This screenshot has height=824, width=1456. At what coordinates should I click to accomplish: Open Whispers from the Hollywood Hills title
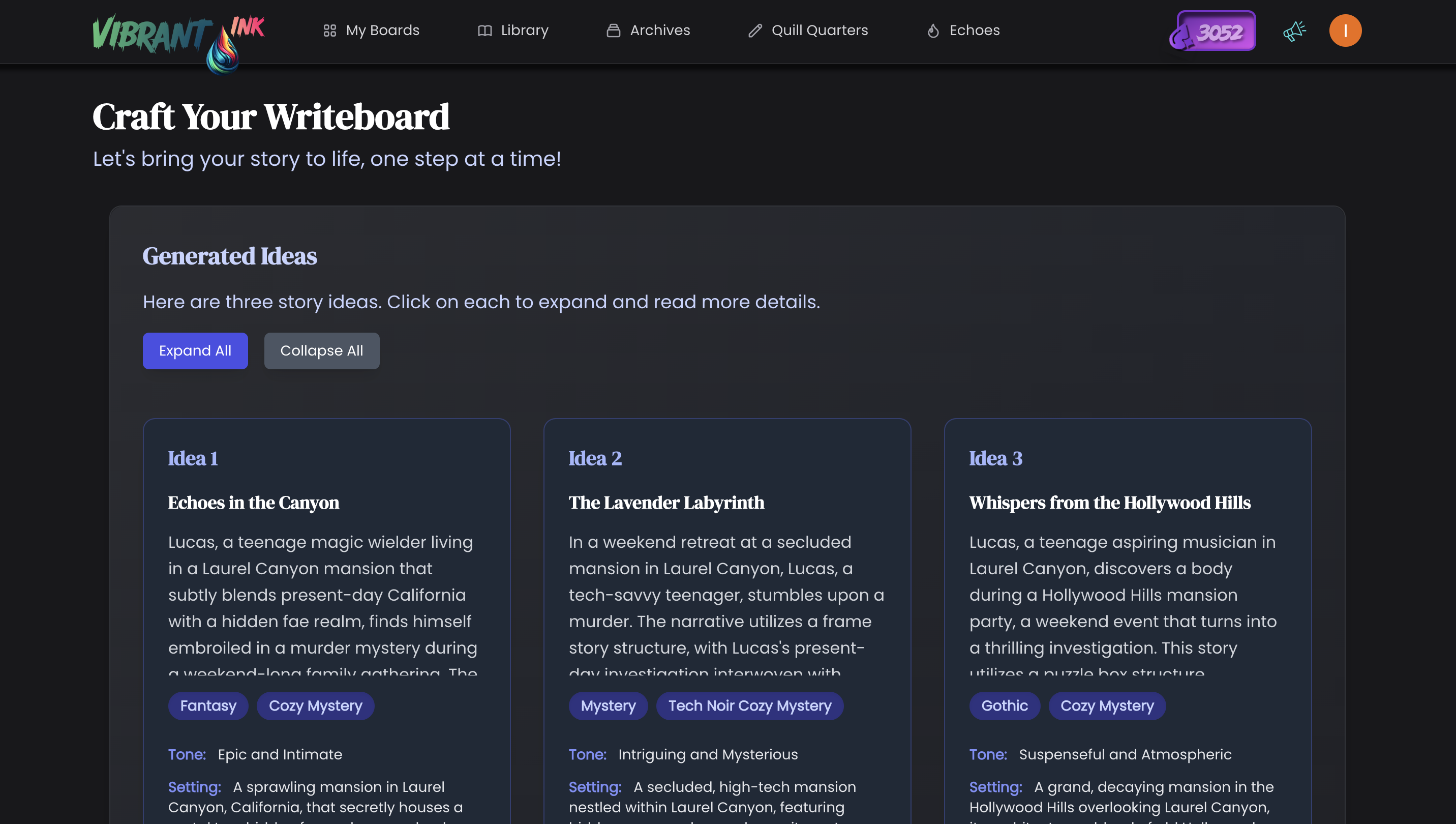click(x=1109, y=503)
